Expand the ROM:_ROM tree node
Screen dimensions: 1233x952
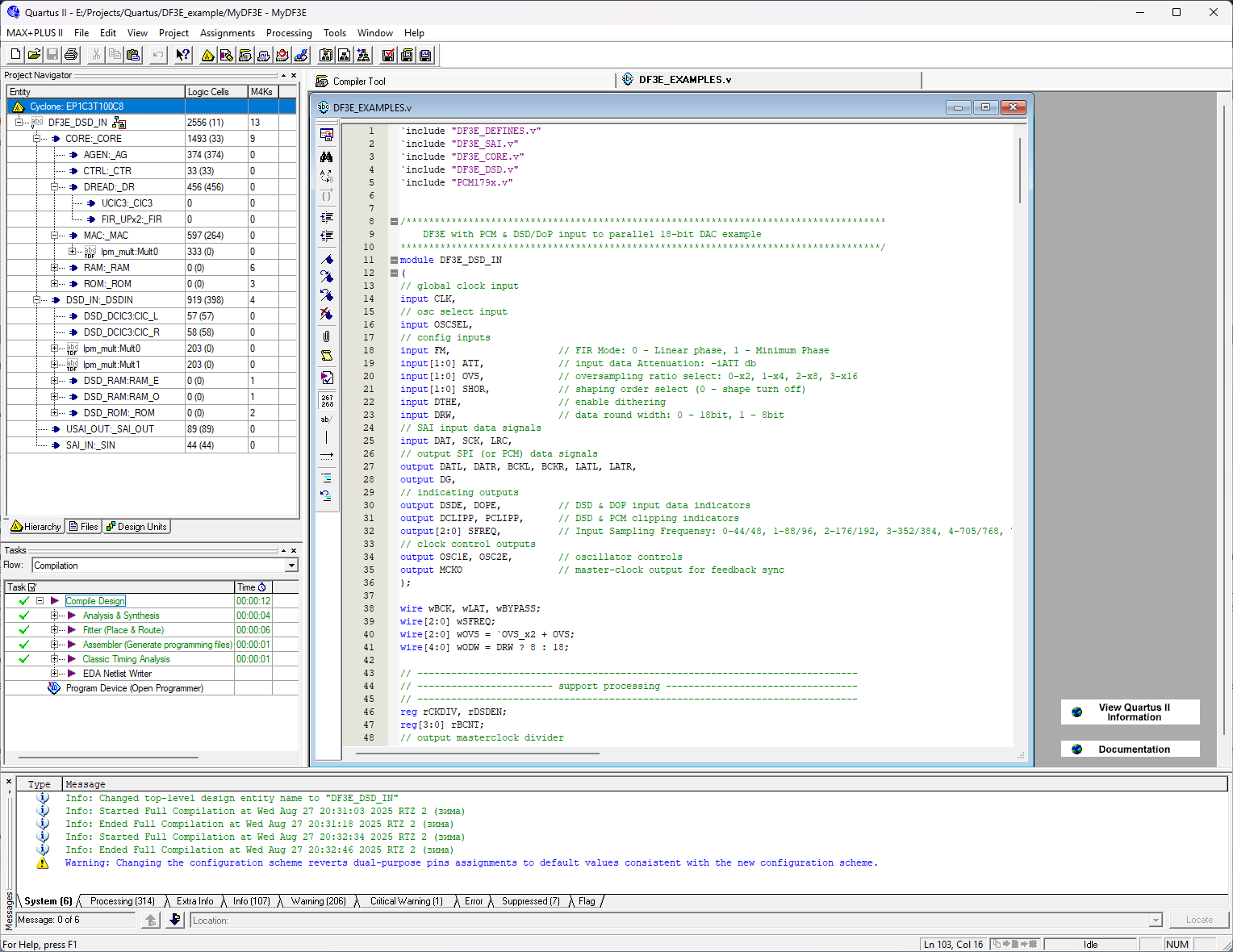click(x=54, y=284)
